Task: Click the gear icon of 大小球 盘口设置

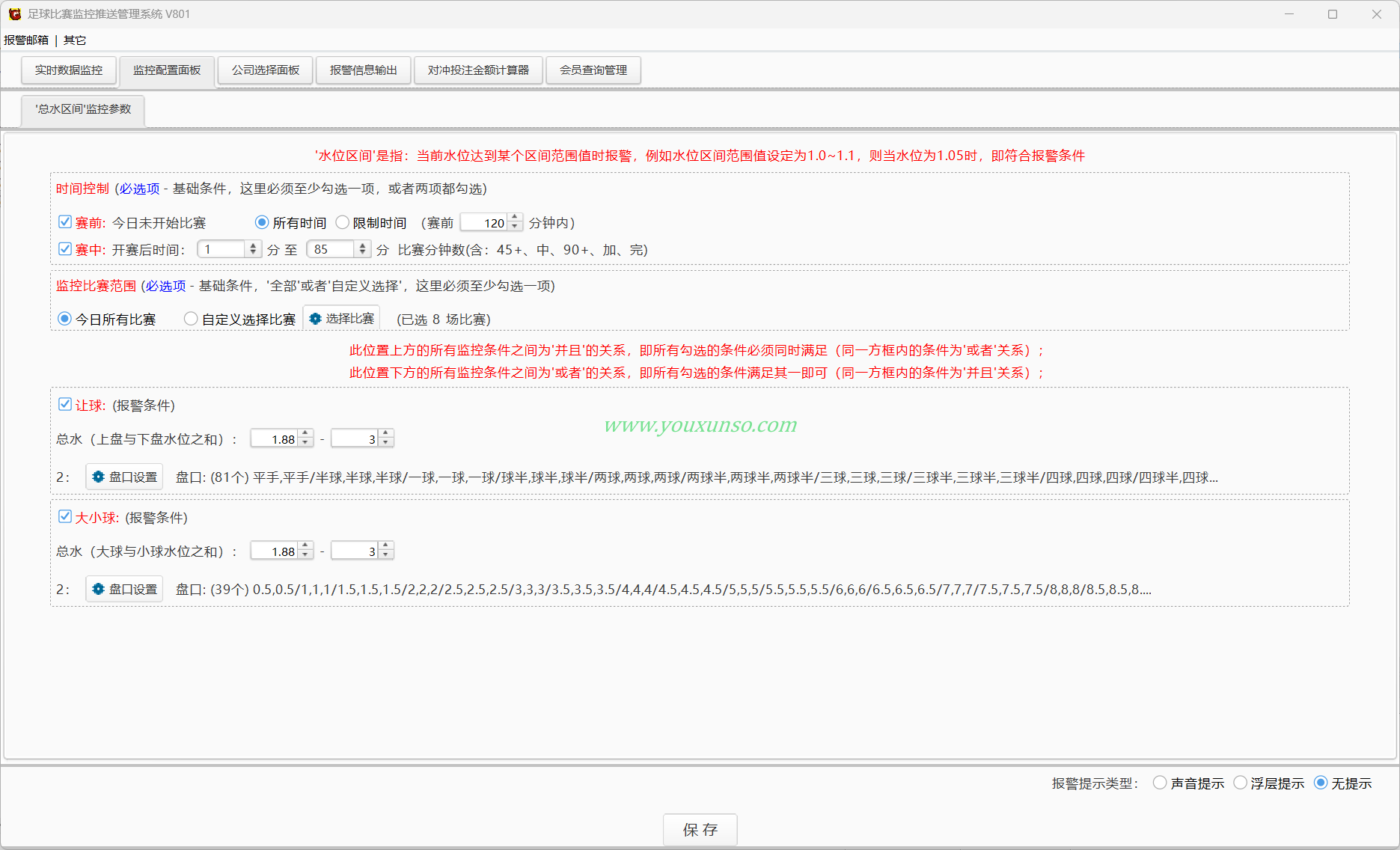Action: pyautogui.click(x=98, y=589)
